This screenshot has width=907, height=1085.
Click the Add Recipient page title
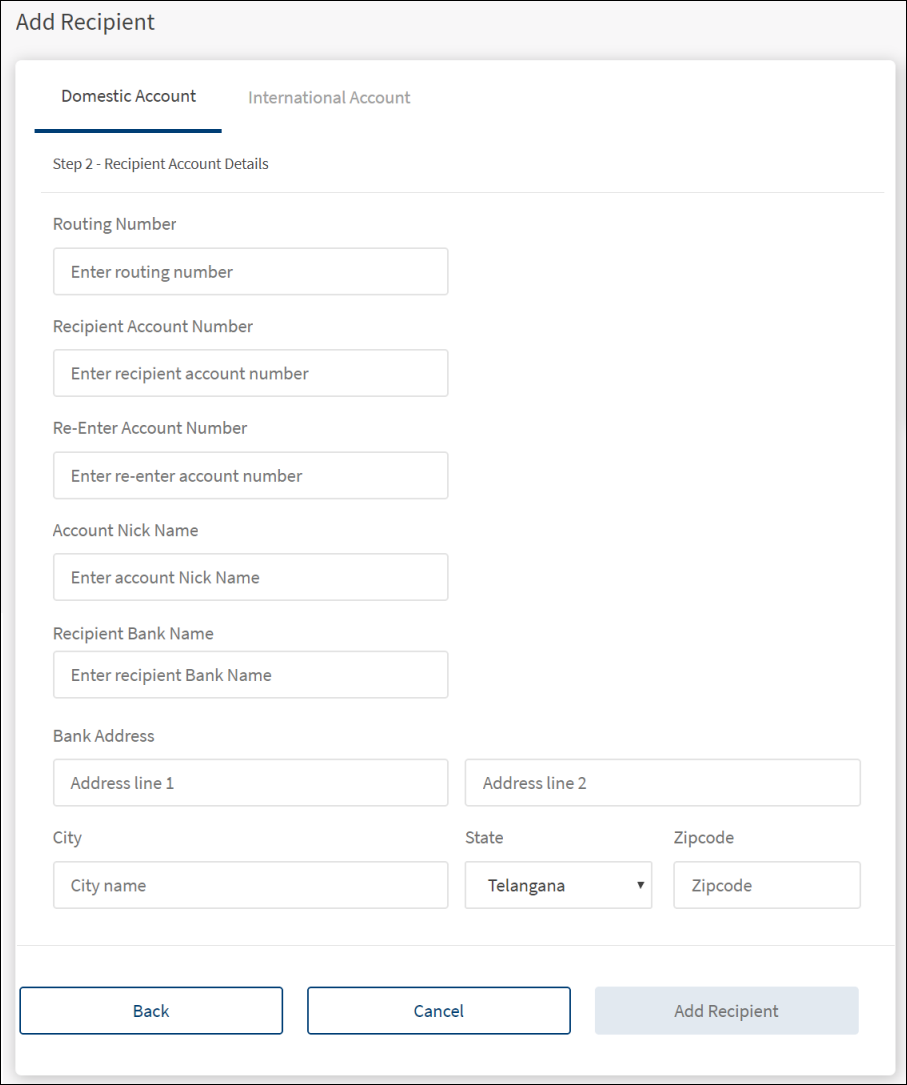85,22
